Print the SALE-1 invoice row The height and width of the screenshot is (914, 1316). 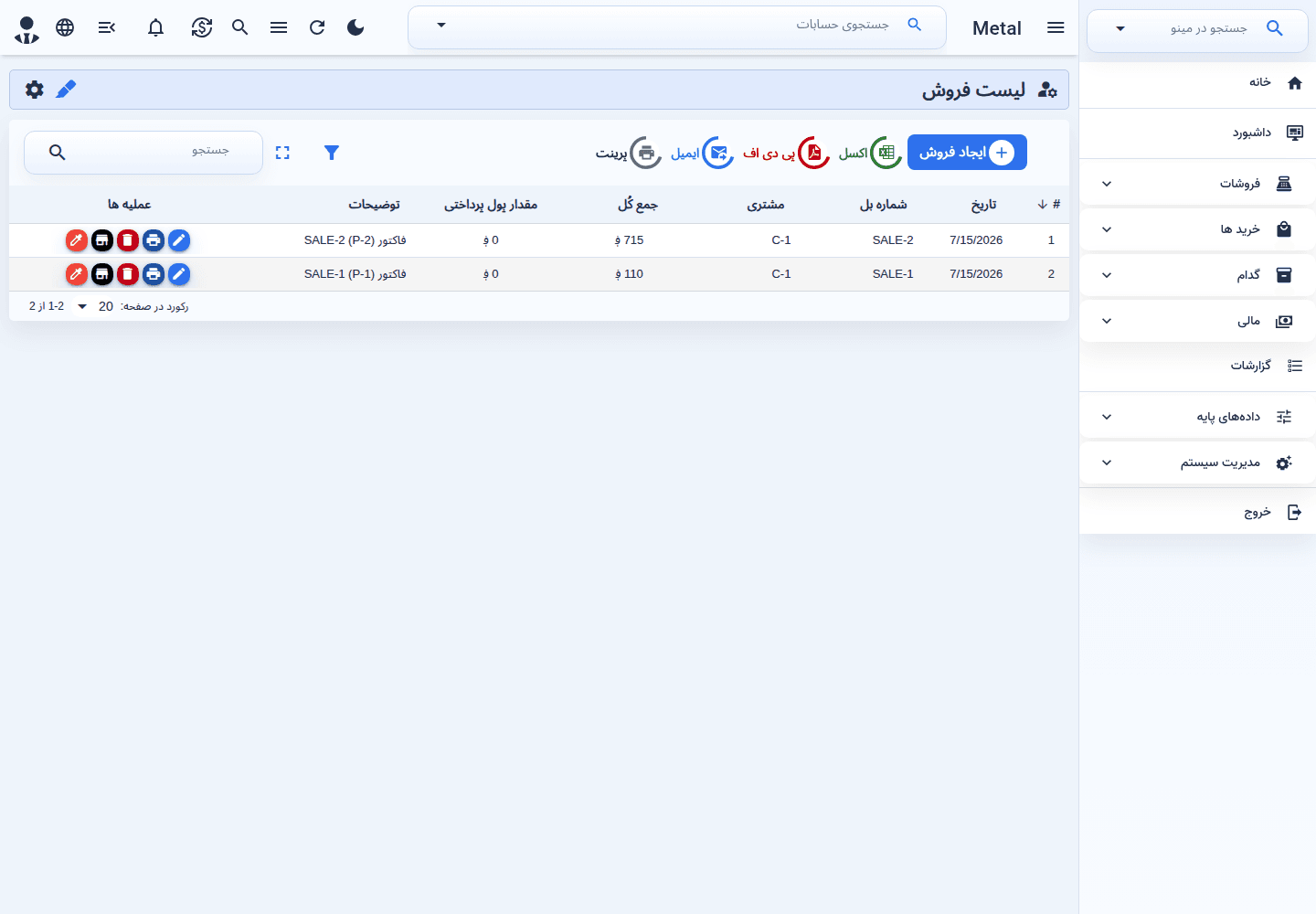coord(154,274)
